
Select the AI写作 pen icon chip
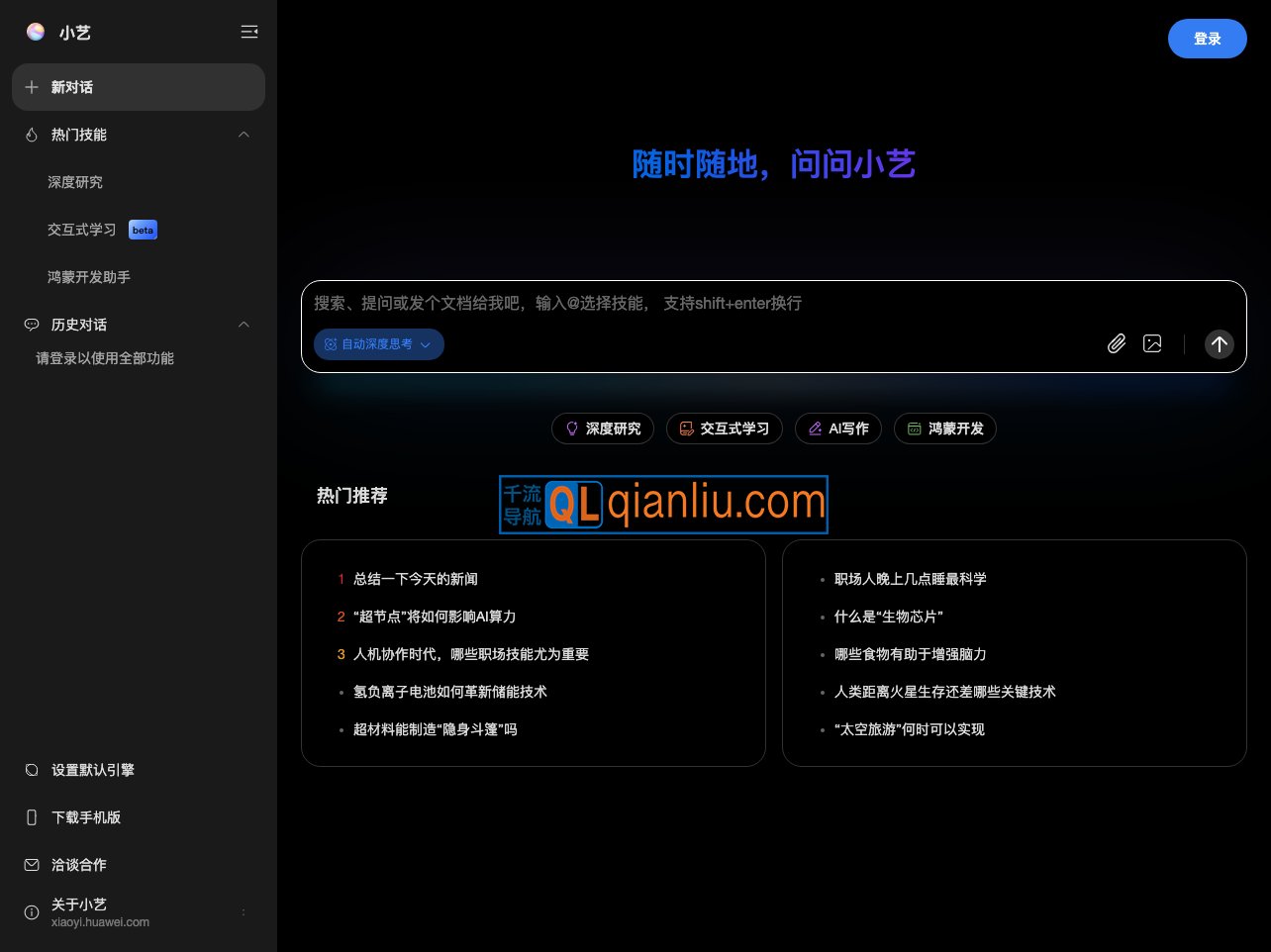[815, 428]
